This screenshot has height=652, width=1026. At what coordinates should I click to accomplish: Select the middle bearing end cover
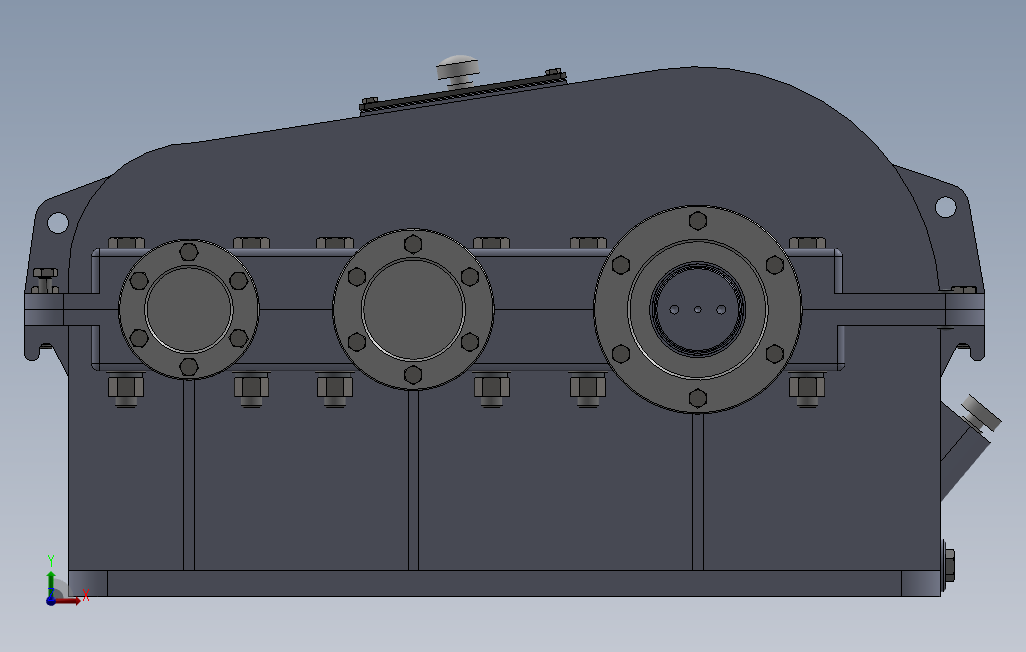click(413, 309)
